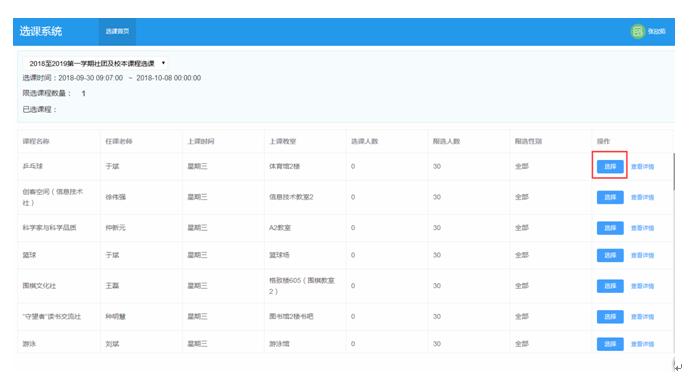Click the 围棋文化社 course name
This screenshot has height=376, width=690.
(x=39, y=286)
